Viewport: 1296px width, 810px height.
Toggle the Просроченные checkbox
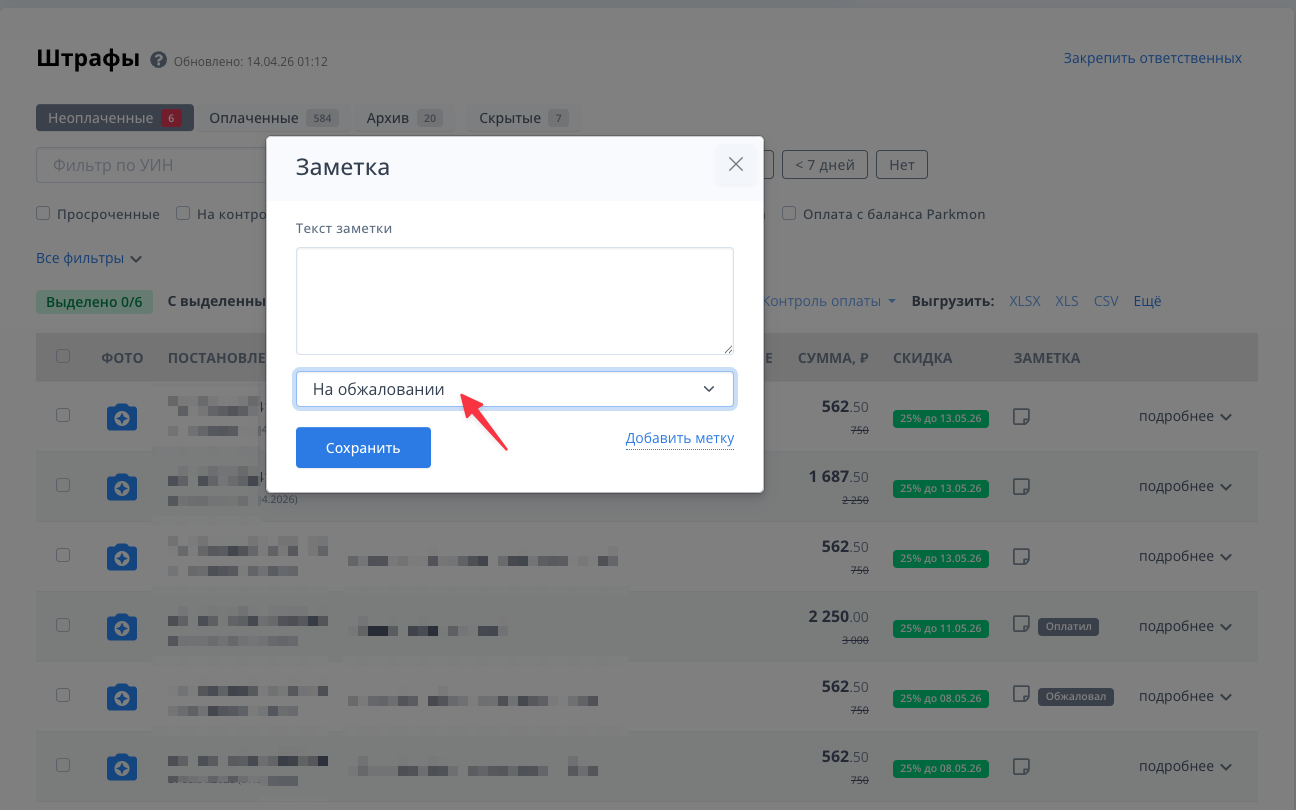[43, 213]
